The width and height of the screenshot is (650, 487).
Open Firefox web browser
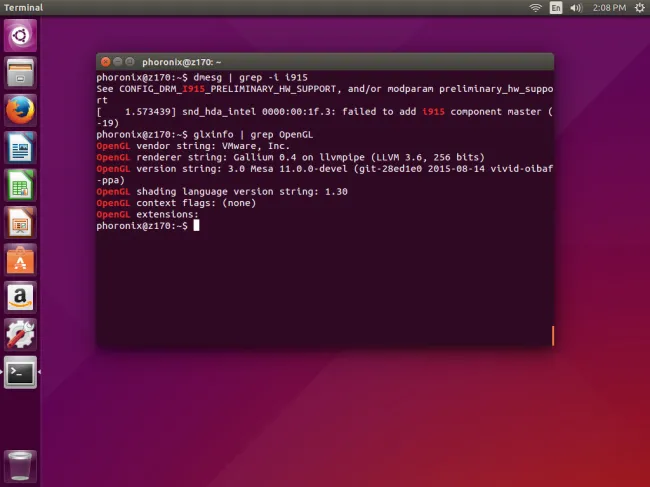click(20, 110)
